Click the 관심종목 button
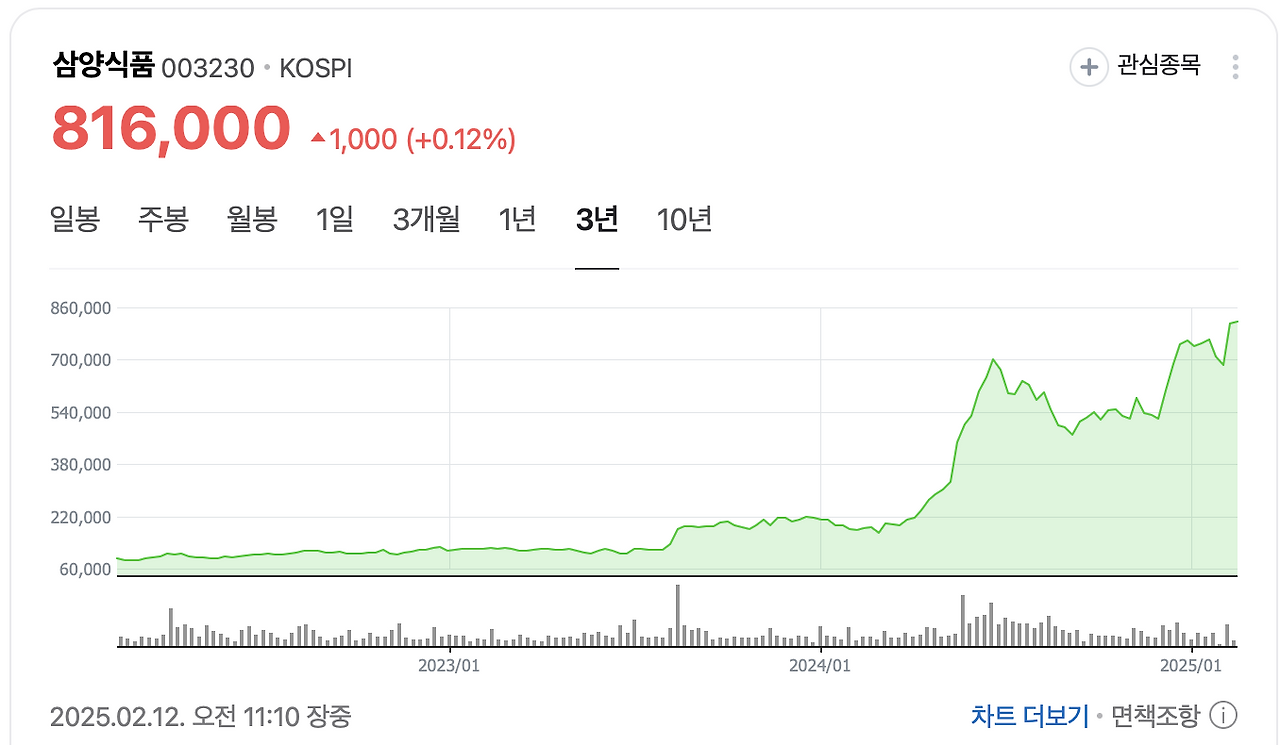This screenshot has height=745, width=1280. 1157,68
